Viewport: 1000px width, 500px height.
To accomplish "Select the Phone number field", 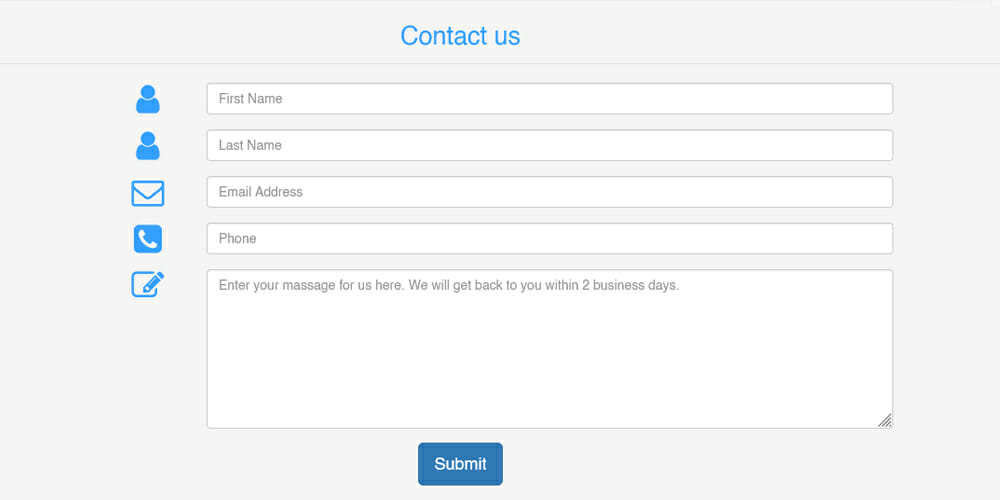I will click(549, 239).
